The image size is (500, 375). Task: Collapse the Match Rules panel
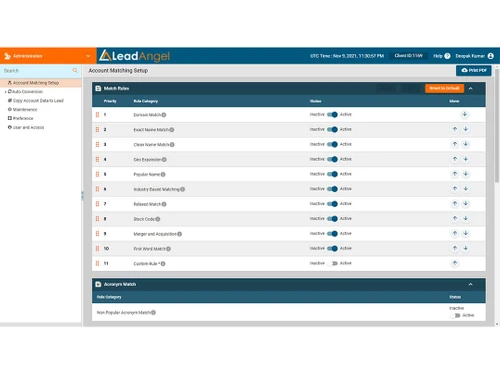471,88
